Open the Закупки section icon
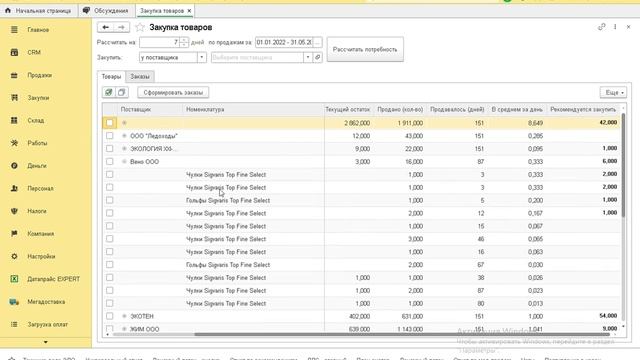 (14, 98)
